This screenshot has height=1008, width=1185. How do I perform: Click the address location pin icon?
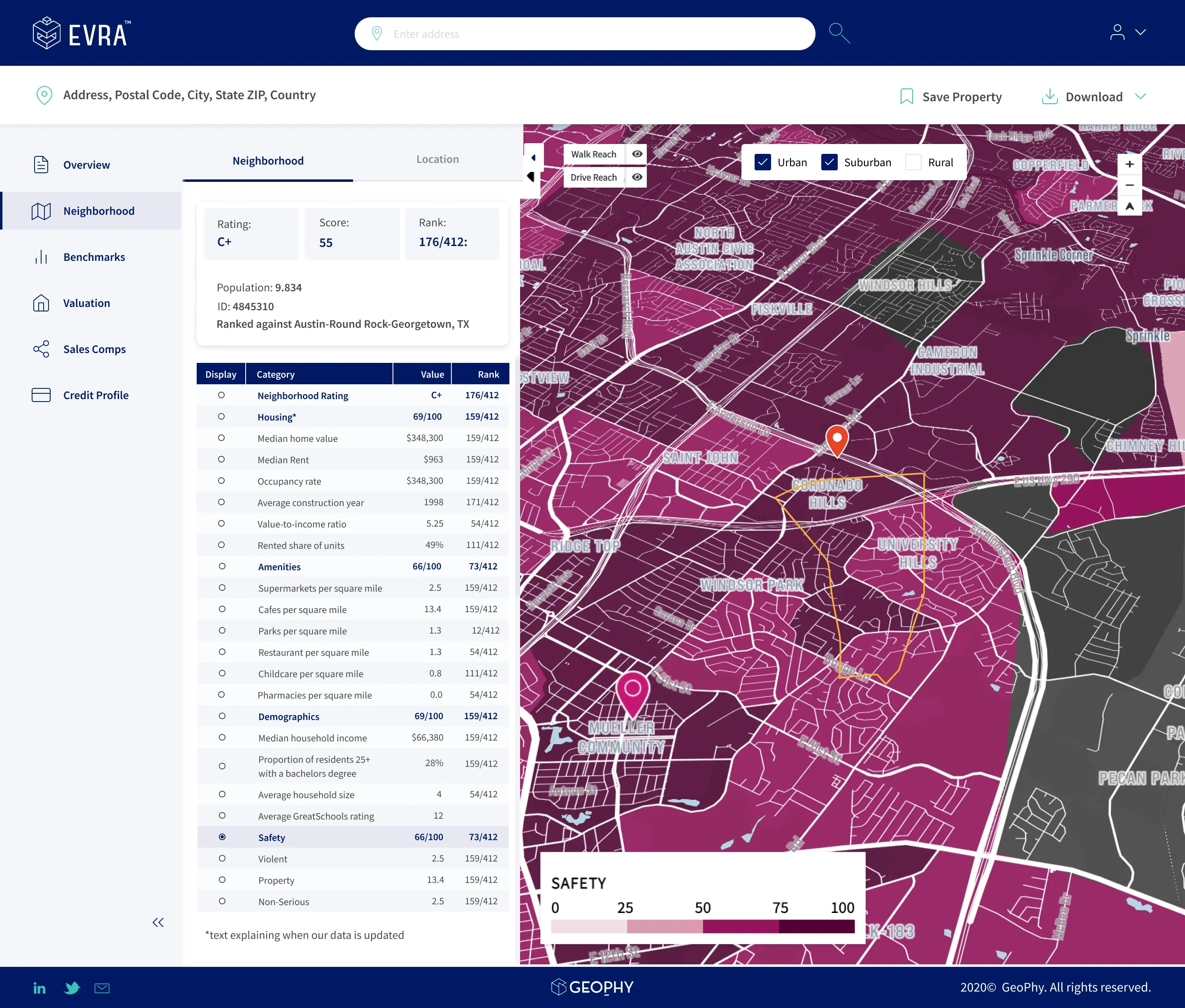point(44,95)
